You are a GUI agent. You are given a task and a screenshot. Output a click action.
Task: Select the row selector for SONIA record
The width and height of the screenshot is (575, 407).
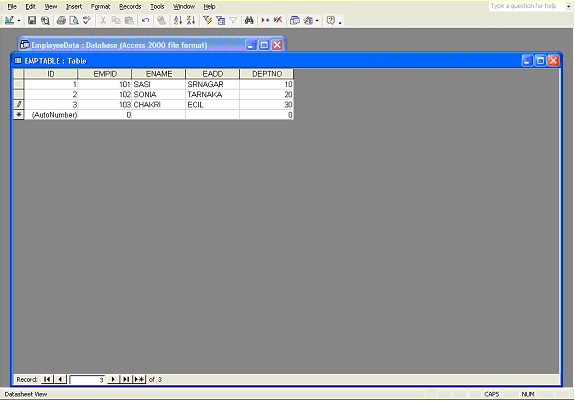click(x=18, y=94)
